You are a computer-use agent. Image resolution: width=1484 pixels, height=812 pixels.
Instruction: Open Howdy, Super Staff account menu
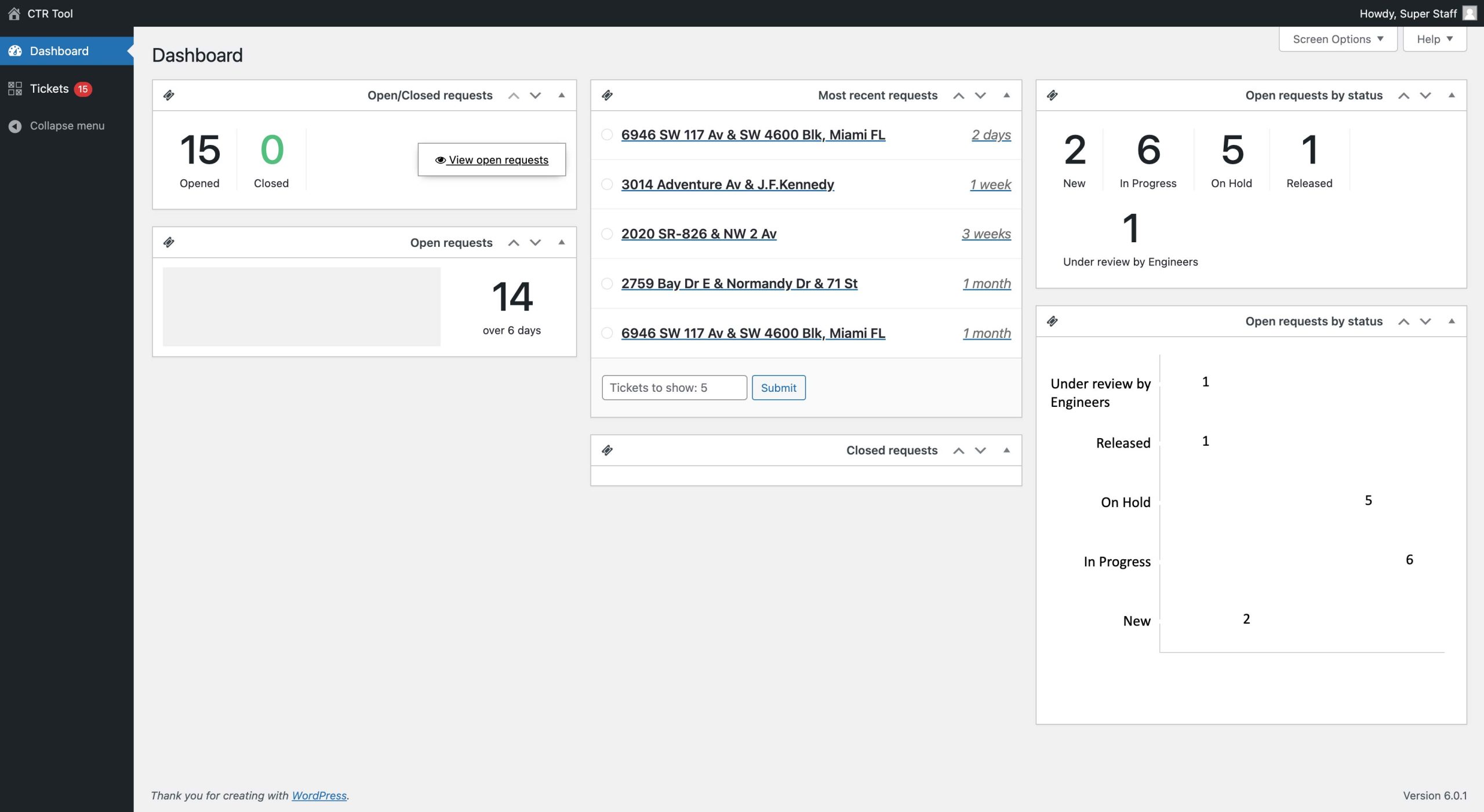tap(1417, 13)
